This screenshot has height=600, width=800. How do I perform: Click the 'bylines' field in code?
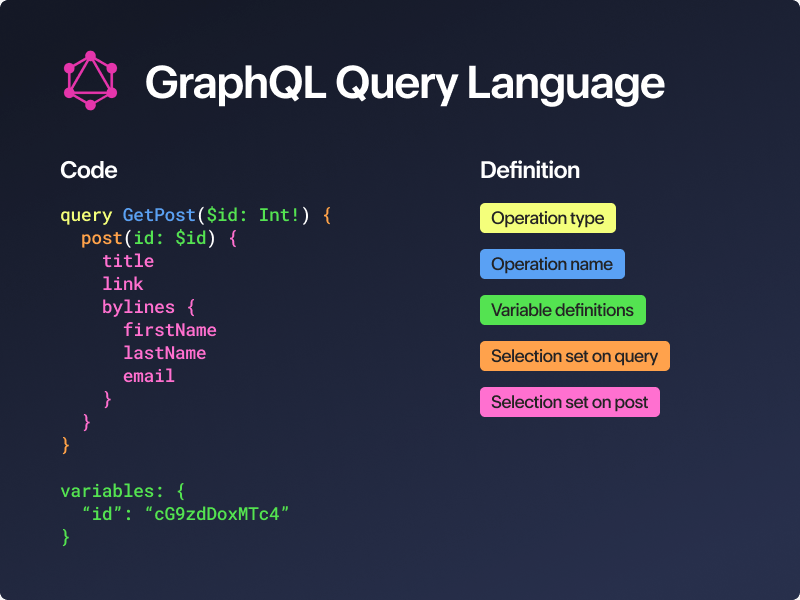click(138, 307)
